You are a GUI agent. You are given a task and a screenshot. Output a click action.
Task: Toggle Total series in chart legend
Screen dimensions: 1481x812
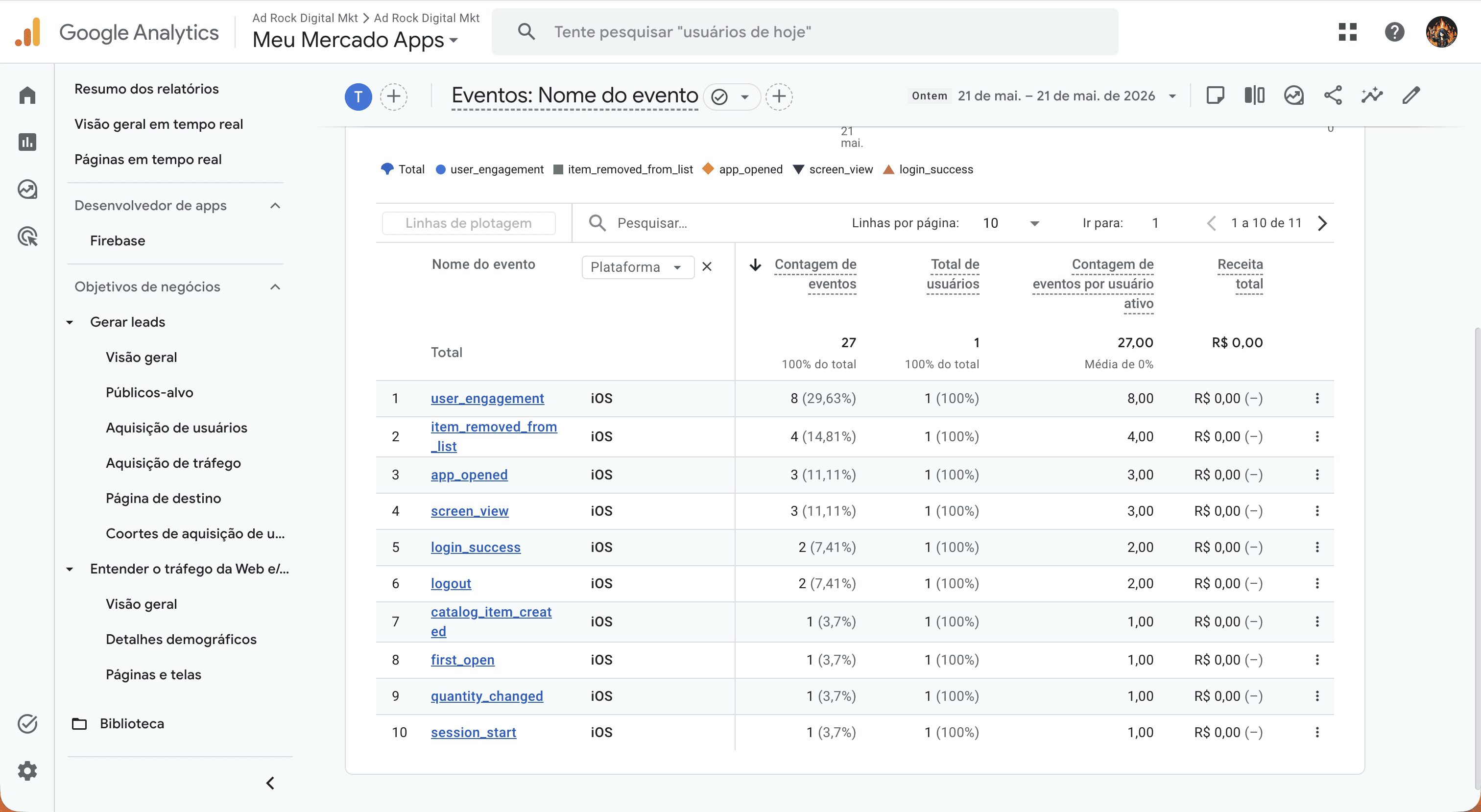click(403, 169)
